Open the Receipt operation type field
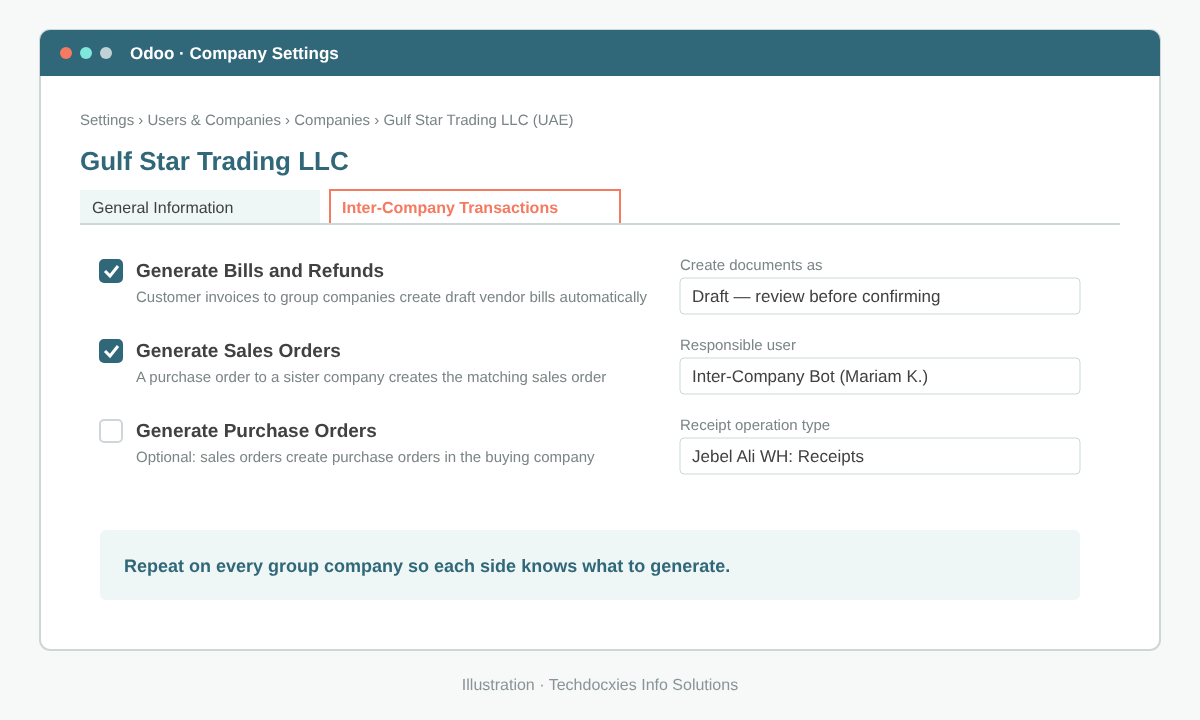1200x720 pixels. pyautogui.click(x=880, y=456)
